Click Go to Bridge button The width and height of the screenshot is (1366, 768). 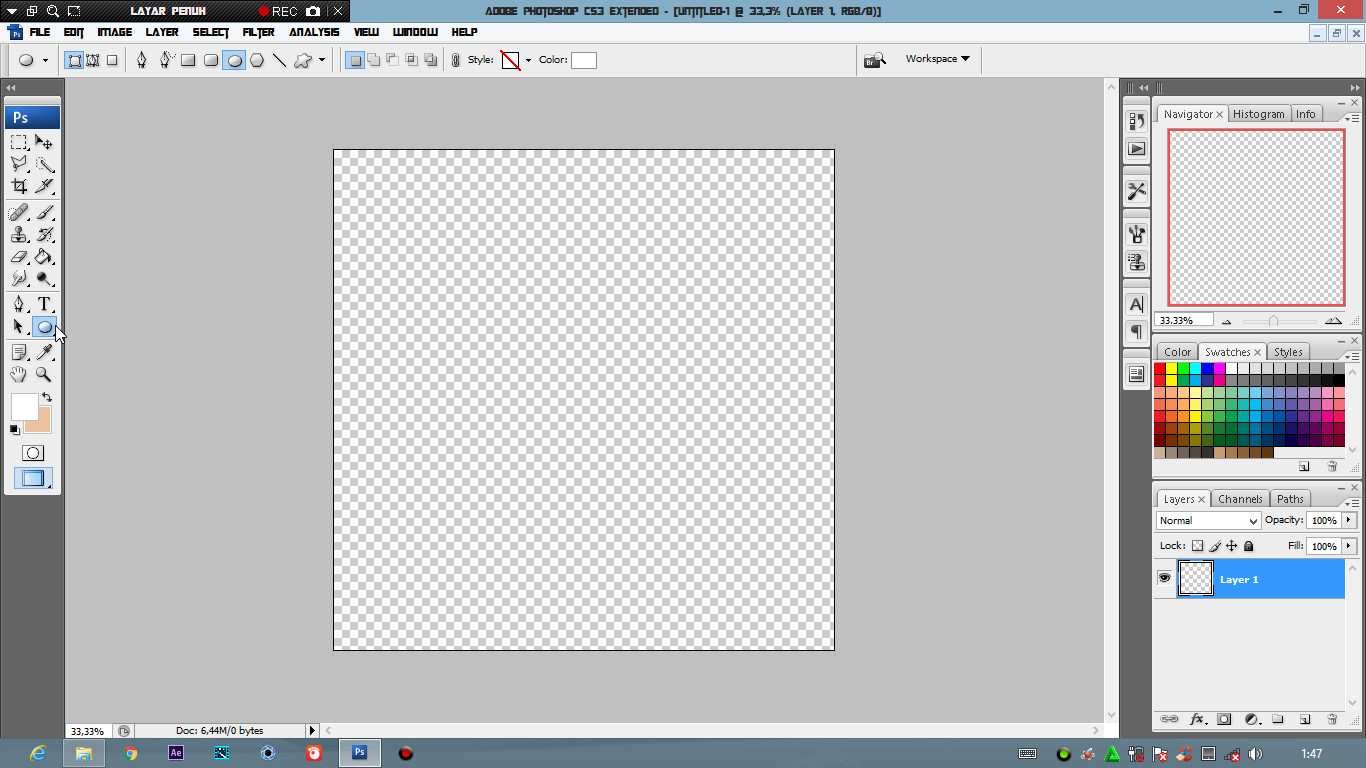(875, 60)
